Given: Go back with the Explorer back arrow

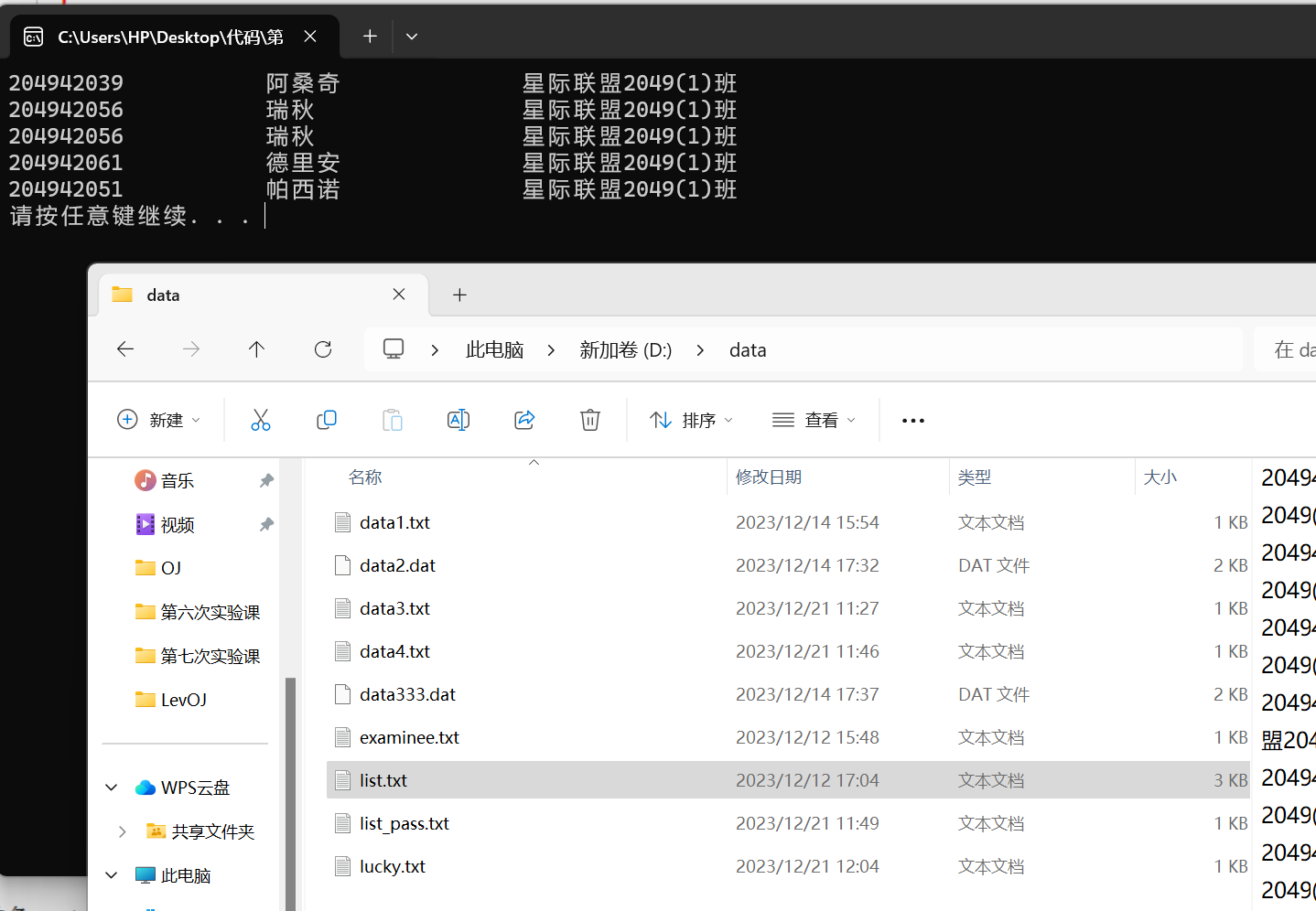Looking at the screenshot, I should point(125,349).
